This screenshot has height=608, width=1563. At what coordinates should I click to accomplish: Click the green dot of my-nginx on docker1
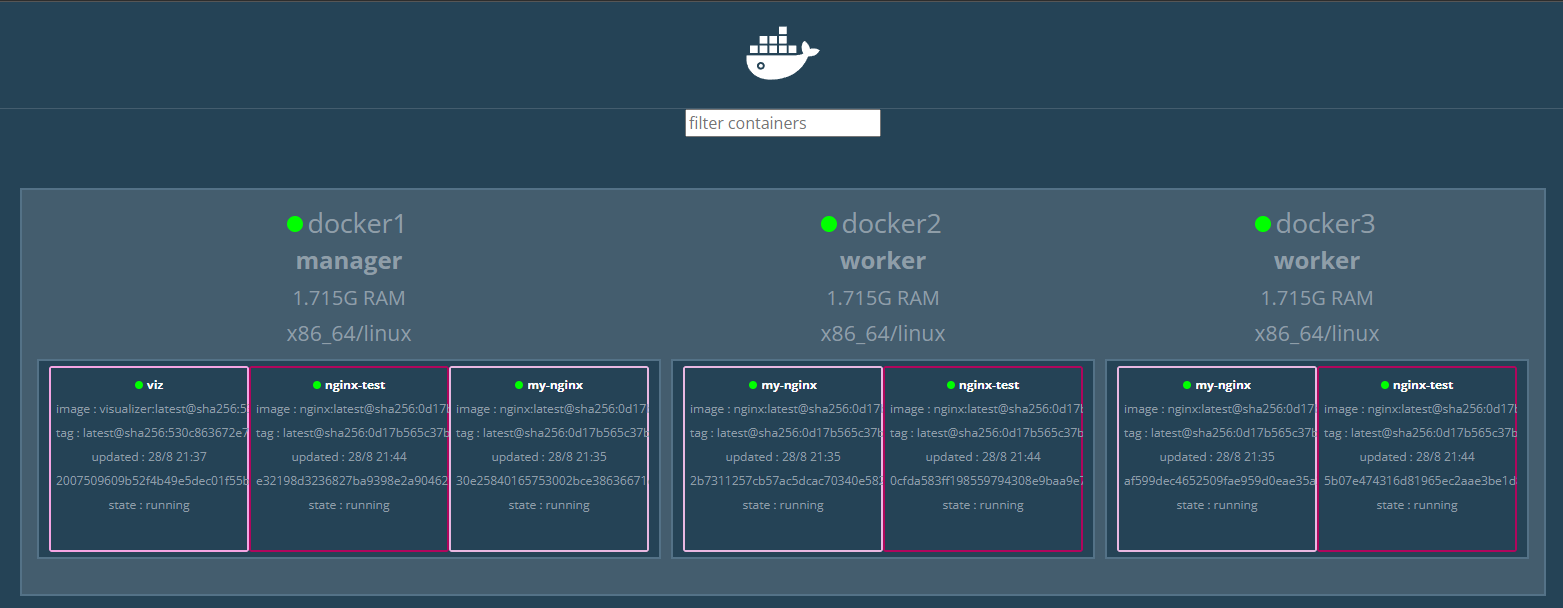click(519, 385)
